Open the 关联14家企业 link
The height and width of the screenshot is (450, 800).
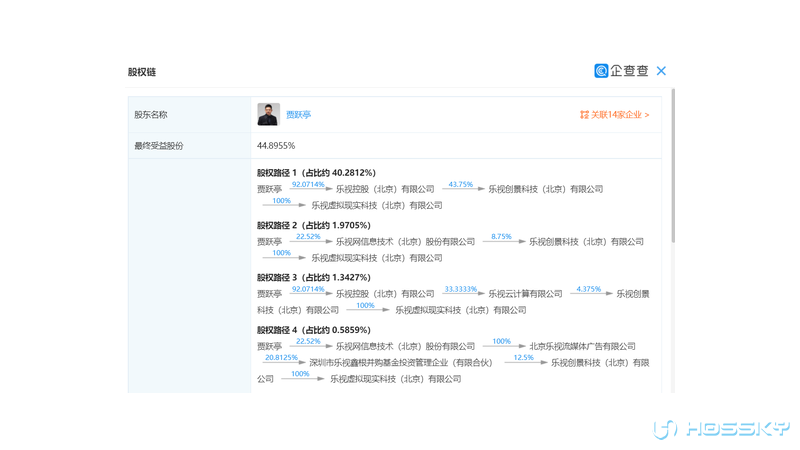pyautogui.click(x=620, y=115)
